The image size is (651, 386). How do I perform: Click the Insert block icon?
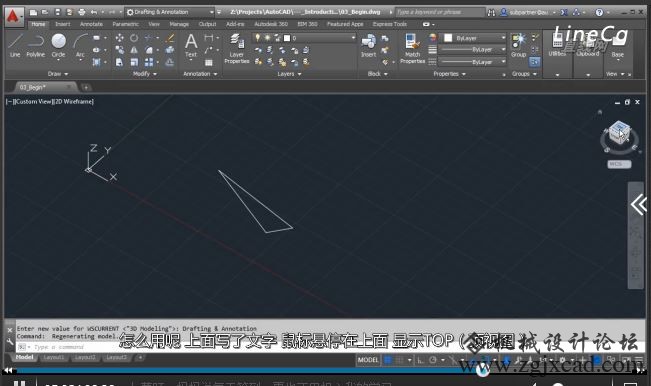coord(368,46)
